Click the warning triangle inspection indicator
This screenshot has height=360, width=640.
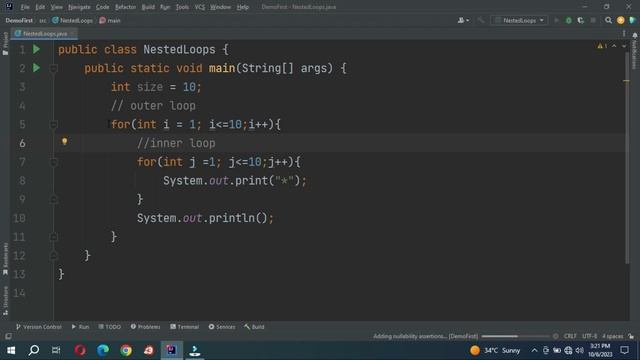[x=602, y=46]
